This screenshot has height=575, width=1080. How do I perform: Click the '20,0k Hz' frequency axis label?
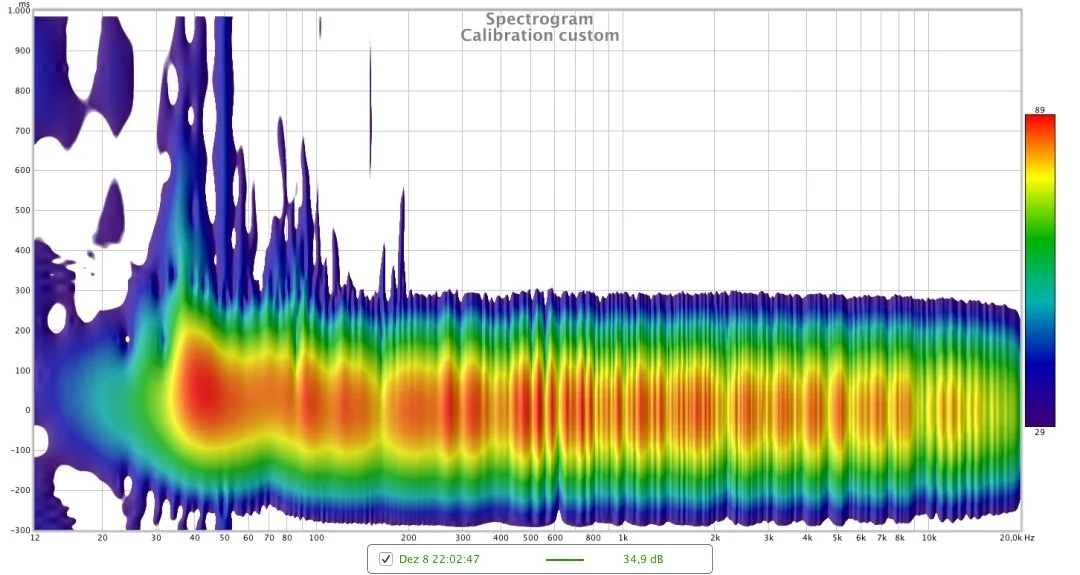click(1017, 538)
